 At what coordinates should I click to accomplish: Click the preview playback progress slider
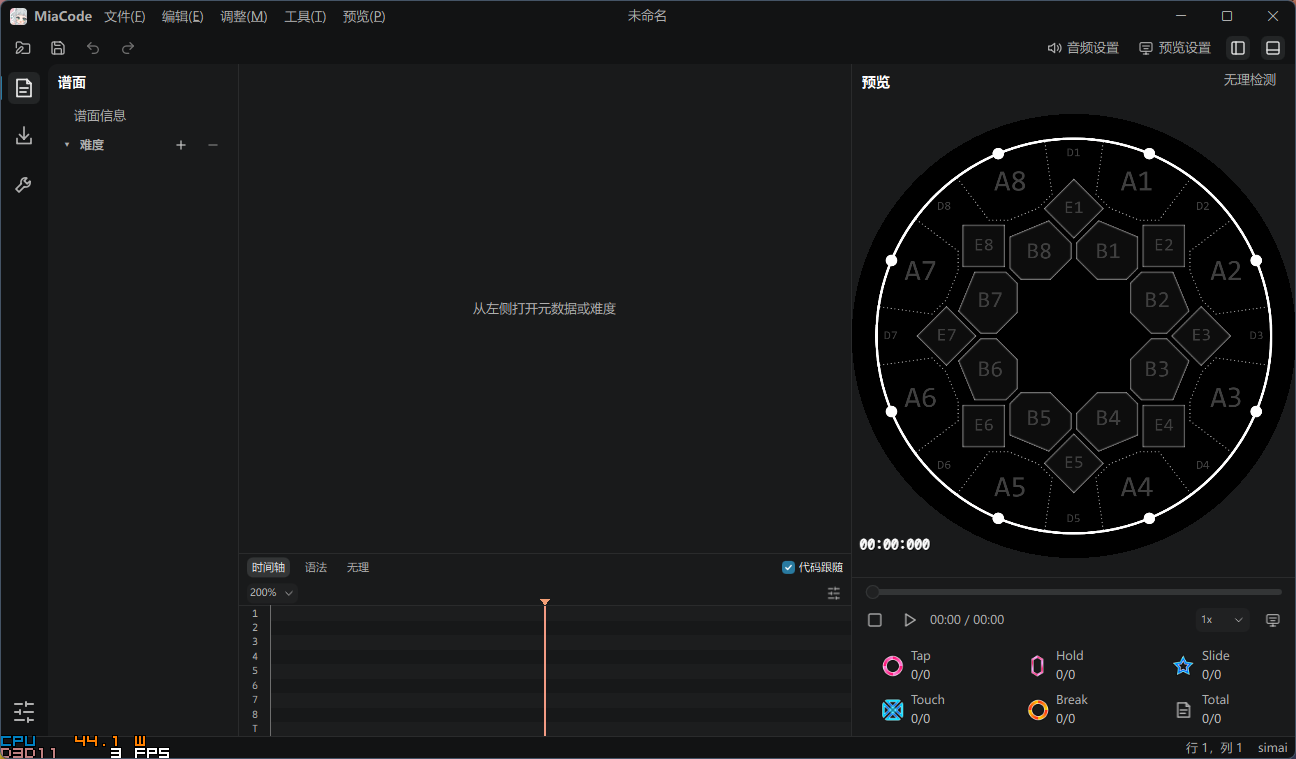(1074, 592)
